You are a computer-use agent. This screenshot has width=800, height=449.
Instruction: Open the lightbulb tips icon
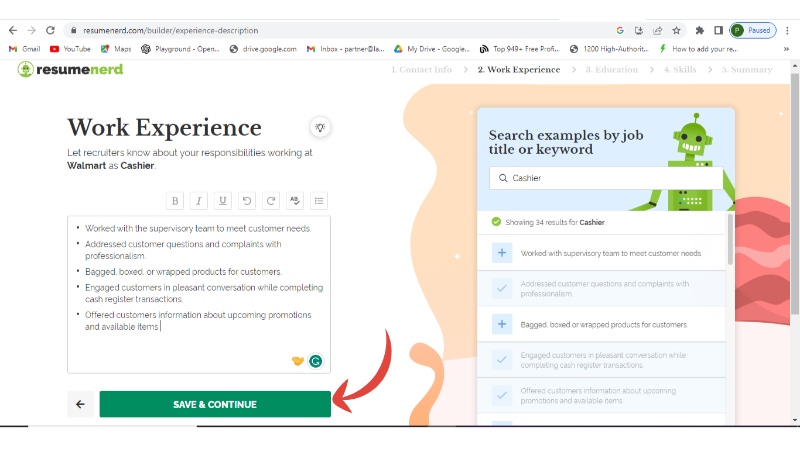[x=320, y=127]
